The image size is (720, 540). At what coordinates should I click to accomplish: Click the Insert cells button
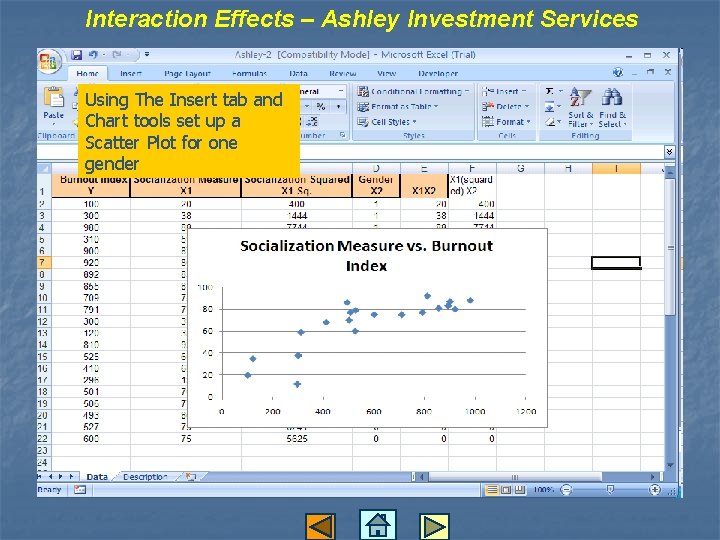[504, 91]
